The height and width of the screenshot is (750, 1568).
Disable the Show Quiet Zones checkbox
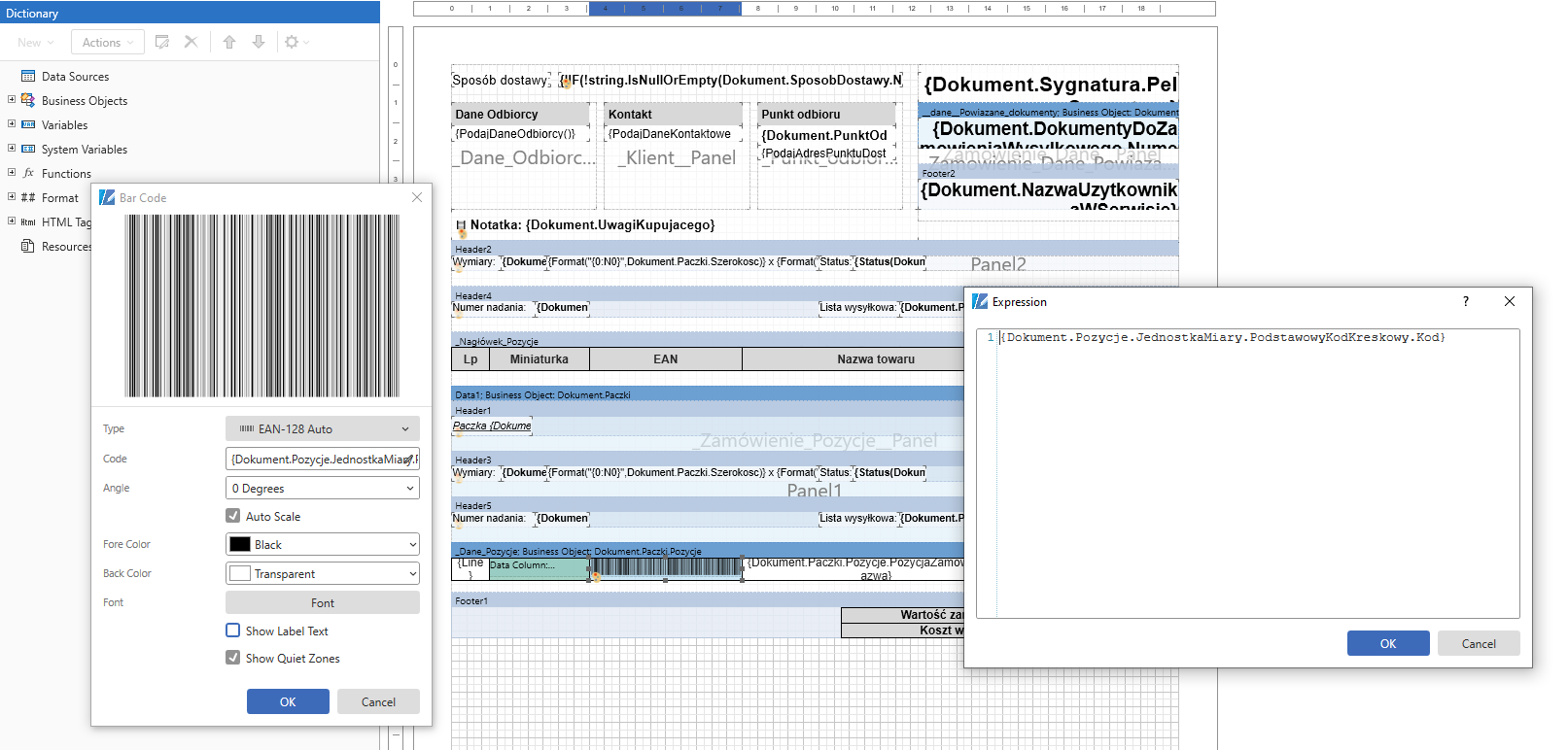233,658
